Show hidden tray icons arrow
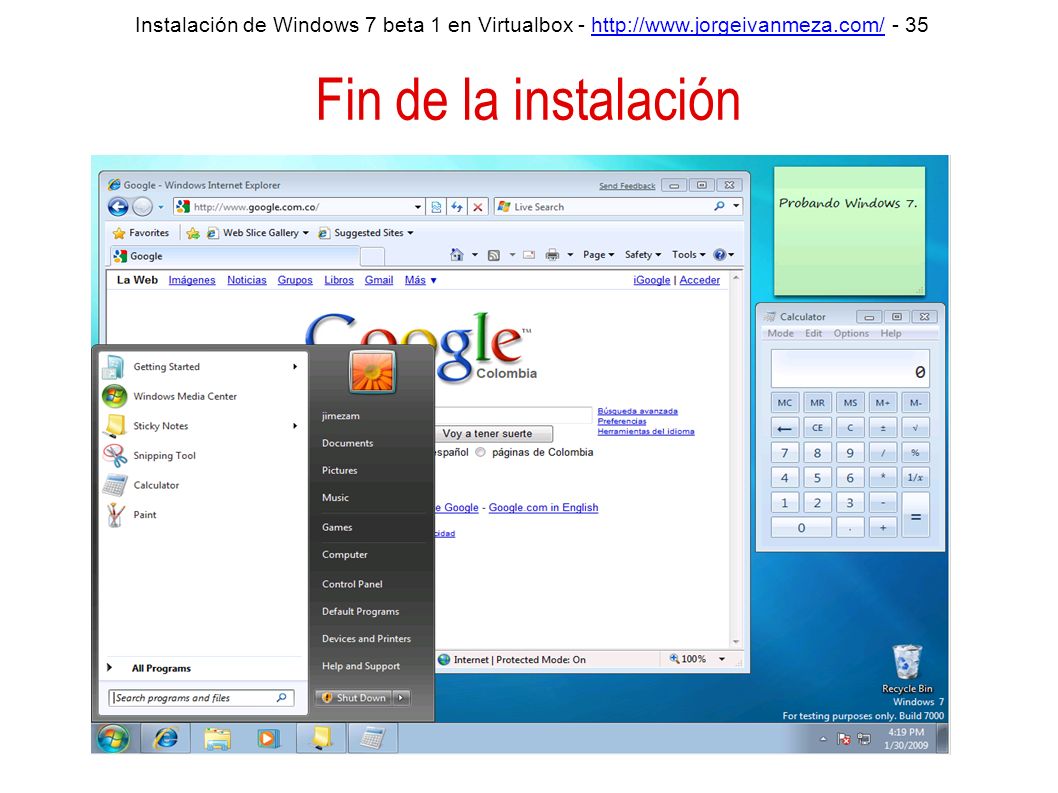 coord(823,739)
